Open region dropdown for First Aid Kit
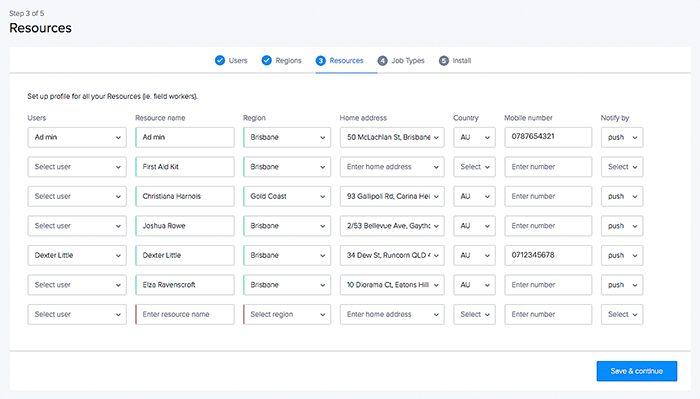 point(287,166)
